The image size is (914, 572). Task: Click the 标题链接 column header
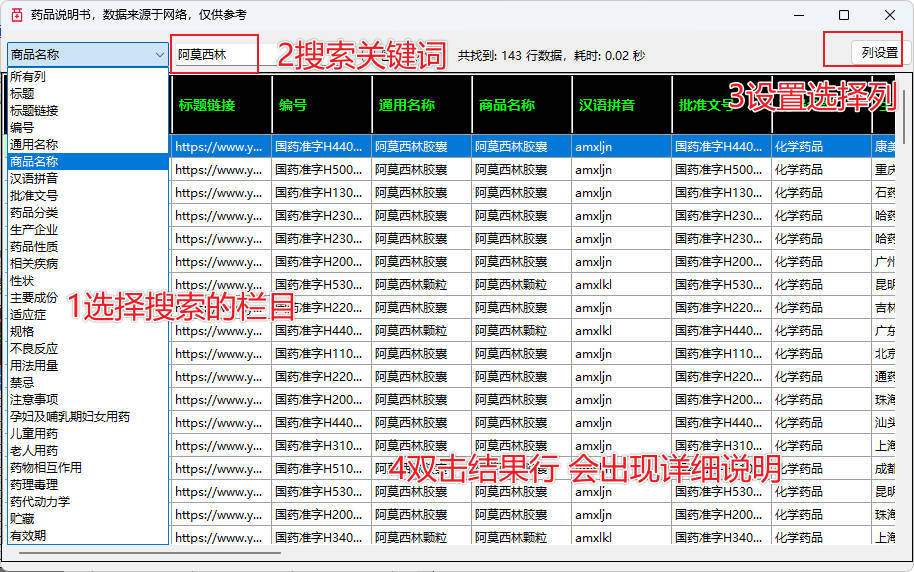tap(207, 105)
